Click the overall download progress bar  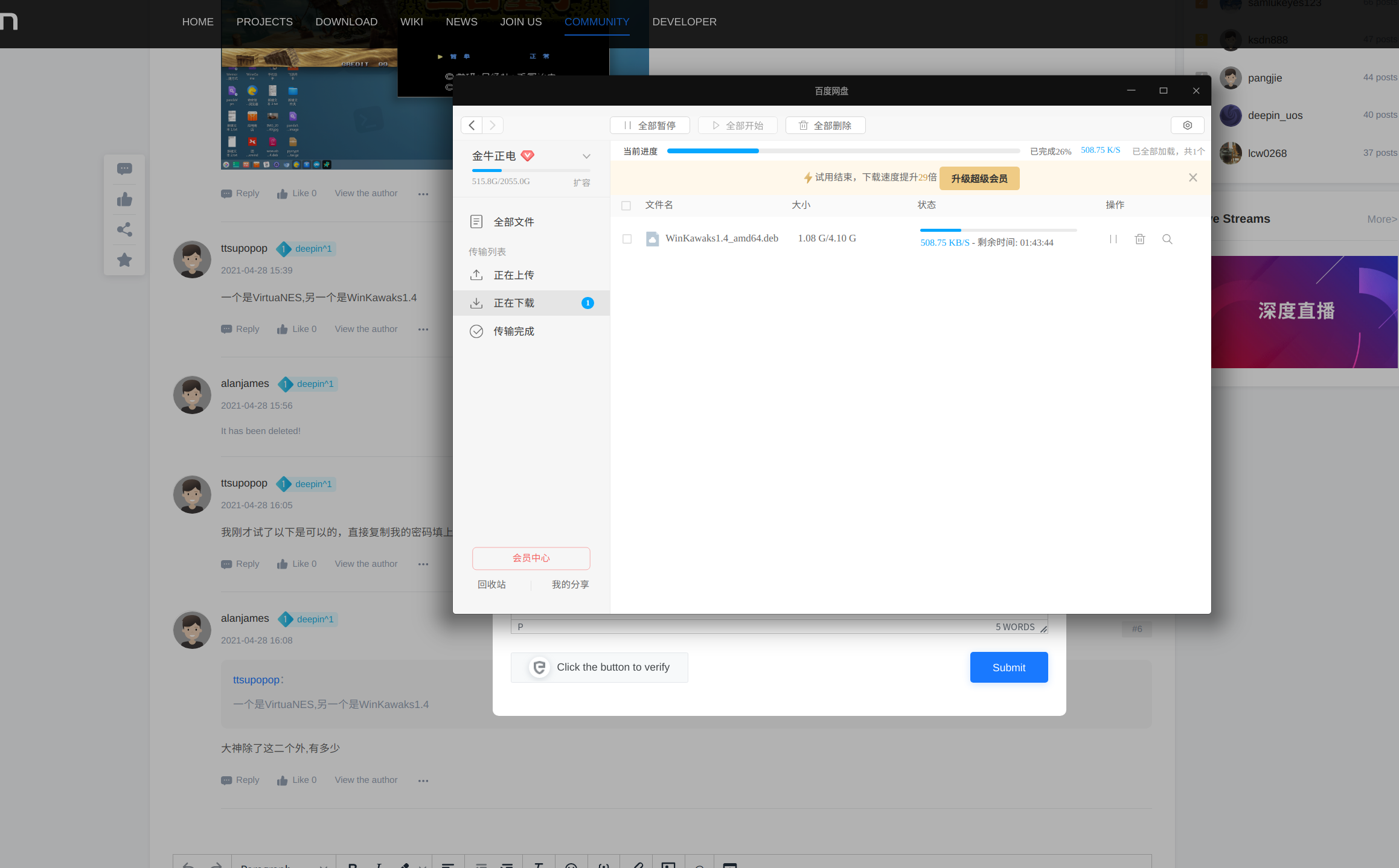[843, 151]
